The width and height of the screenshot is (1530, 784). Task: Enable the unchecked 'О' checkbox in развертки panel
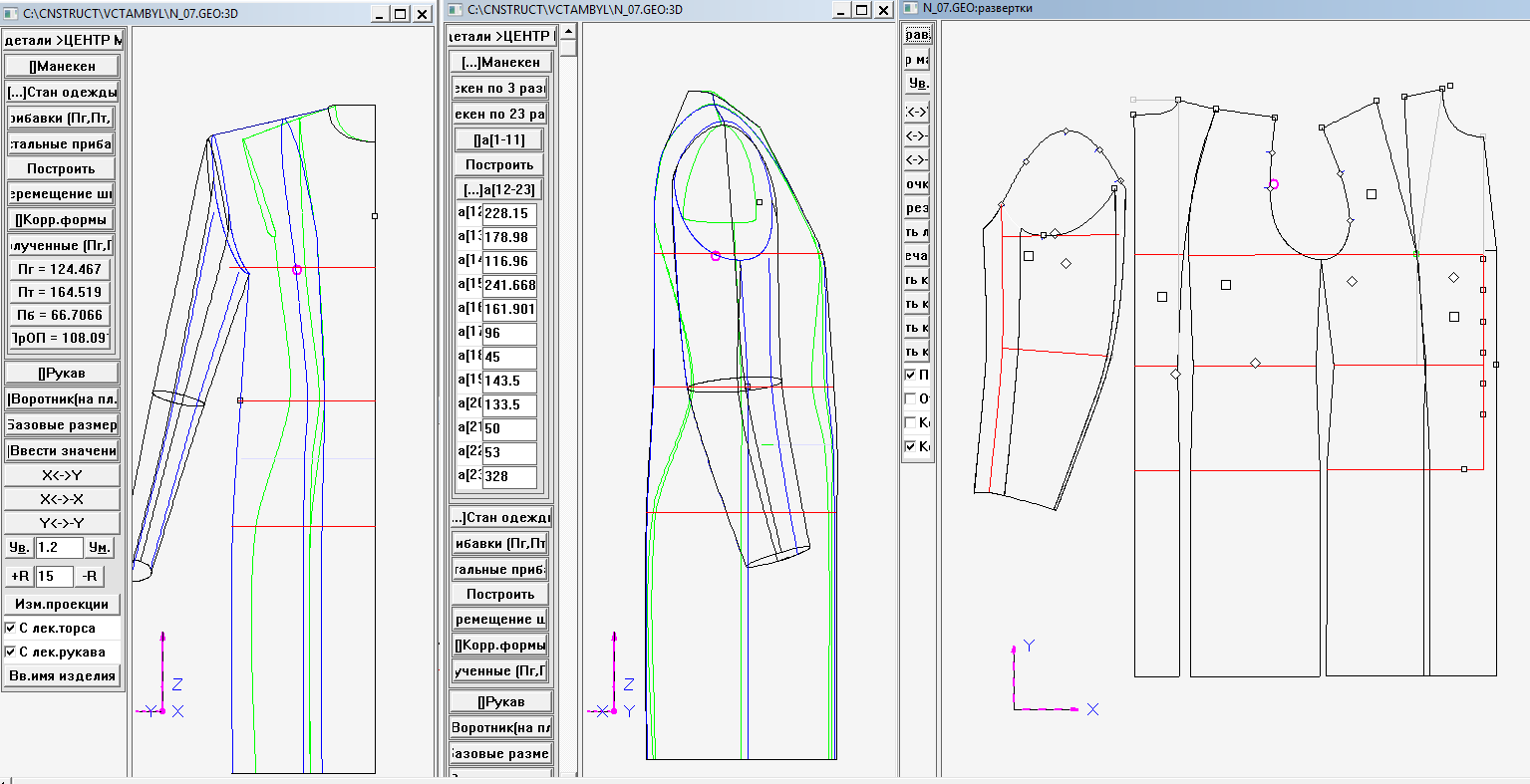(x=910, y=398)
